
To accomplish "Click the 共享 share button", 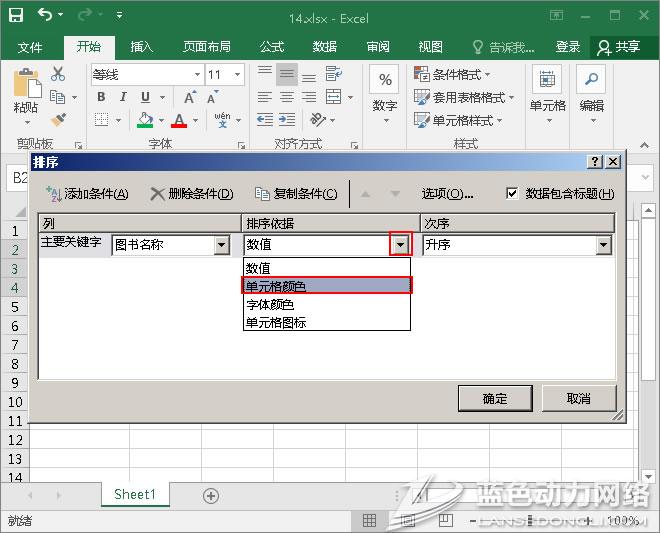I will click(x=619, y=47).
